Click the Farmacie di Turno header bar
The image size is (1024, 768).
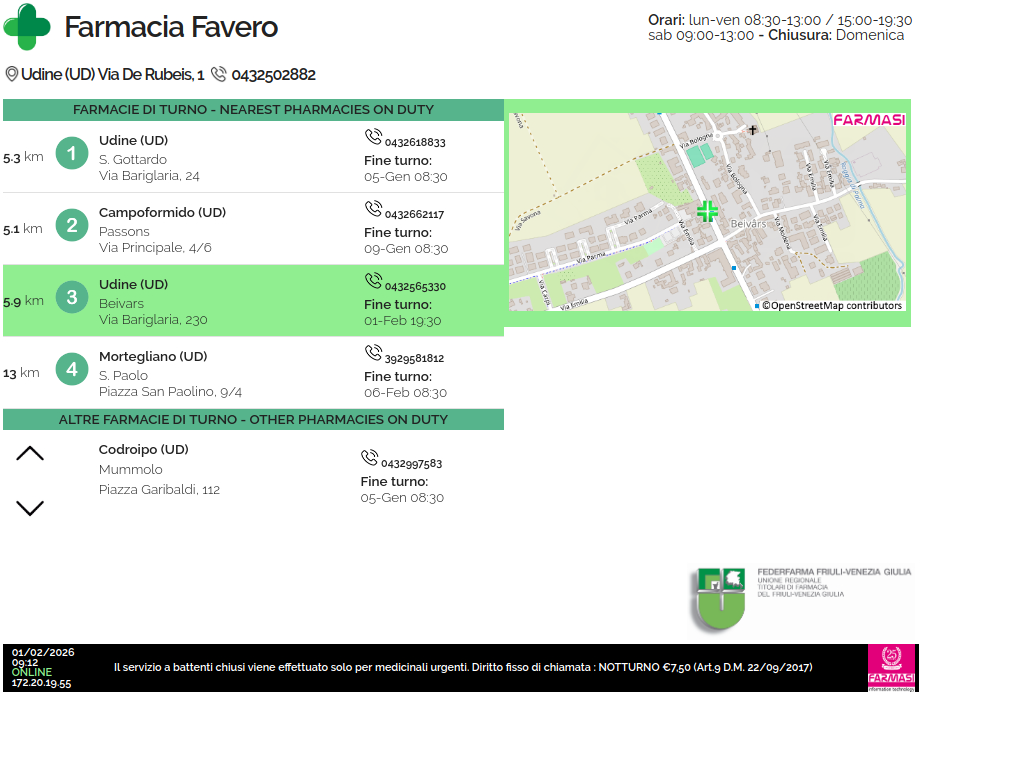tap(253, 110)
